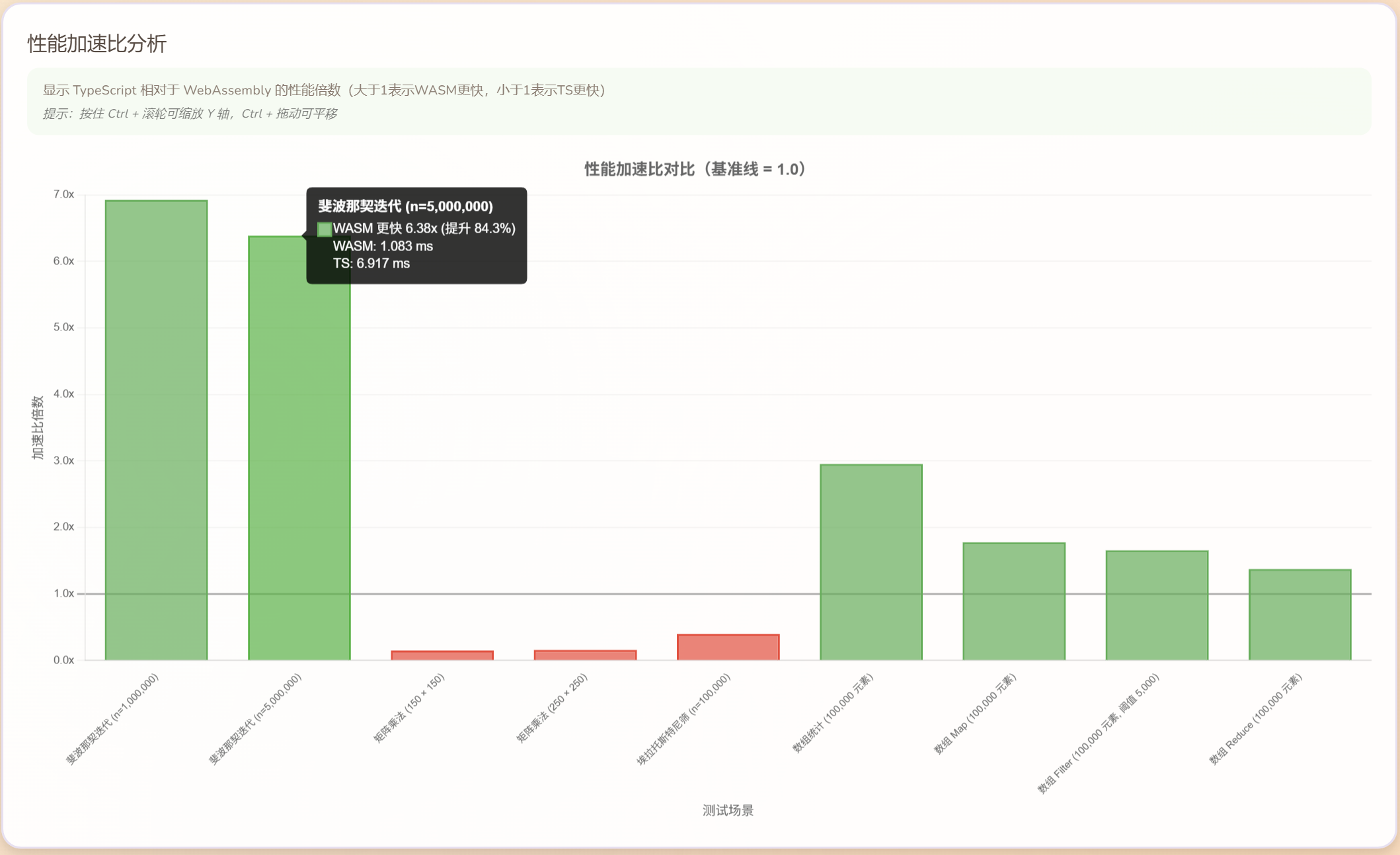Viewport: 1400px width, 855px height.
Task: Click the x-axis title 测试场景
Action: pos(728,810)
